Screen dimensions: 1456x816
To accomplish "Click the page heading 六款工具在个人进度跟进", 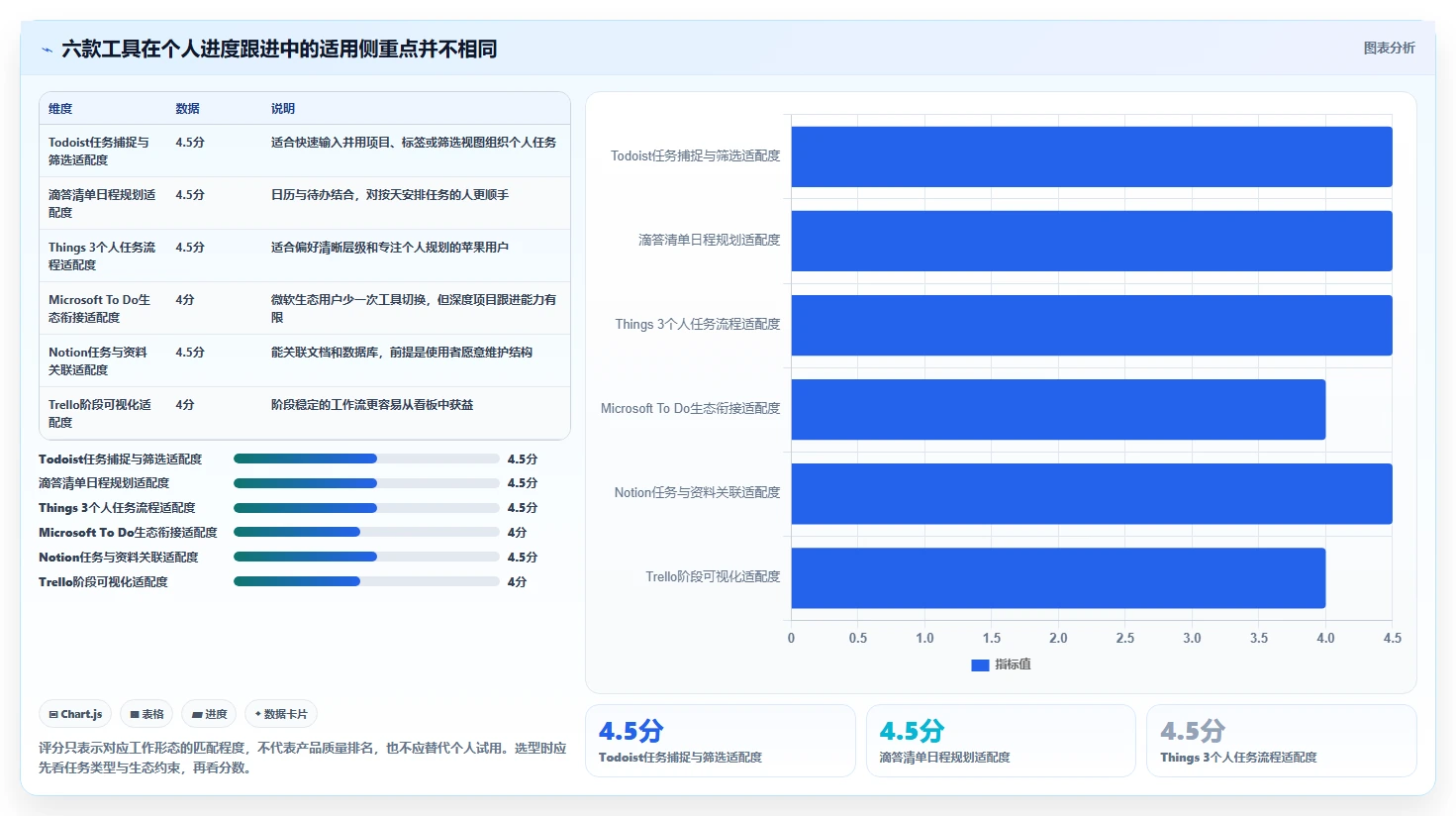I will [x=279, y=49].
